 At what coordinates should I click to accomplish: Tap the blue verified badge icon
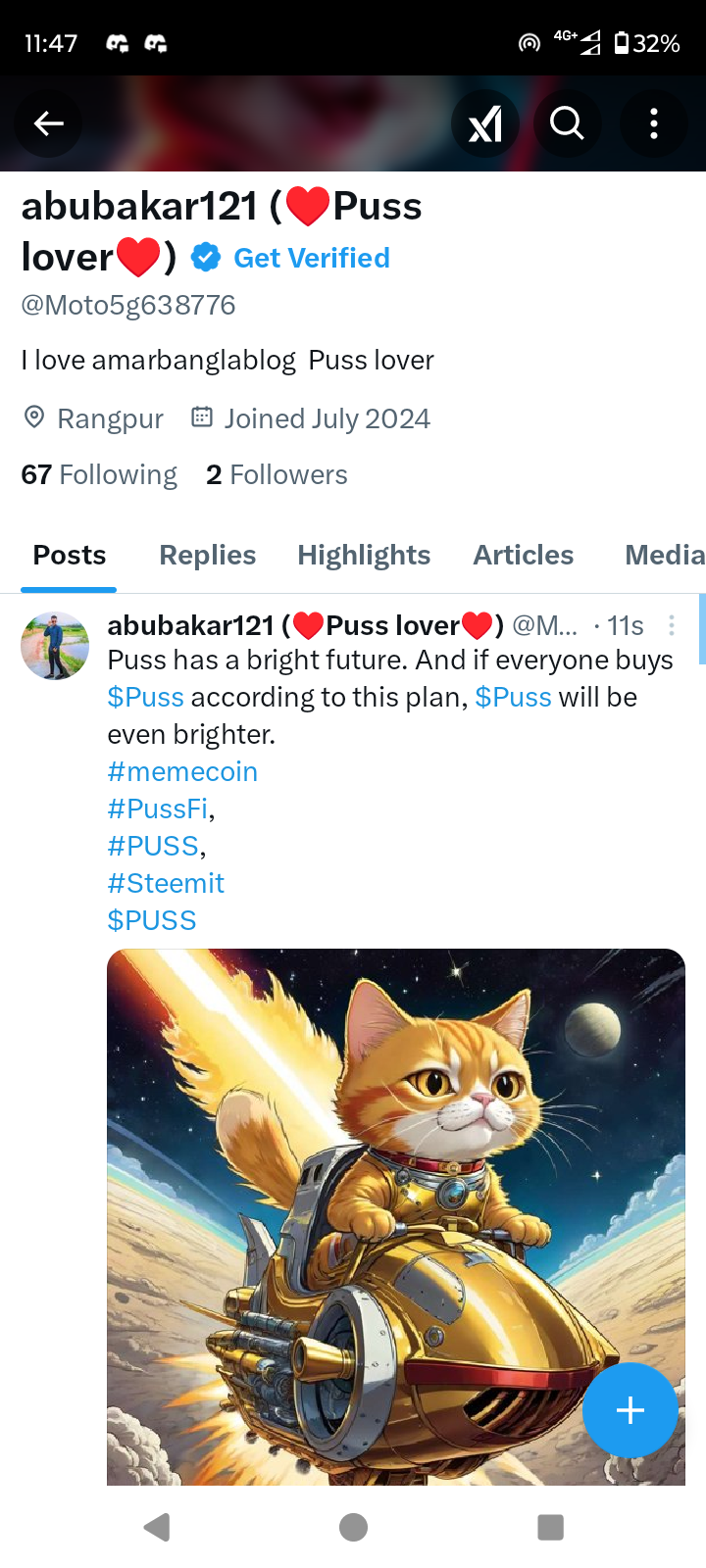tap(206, 258)
